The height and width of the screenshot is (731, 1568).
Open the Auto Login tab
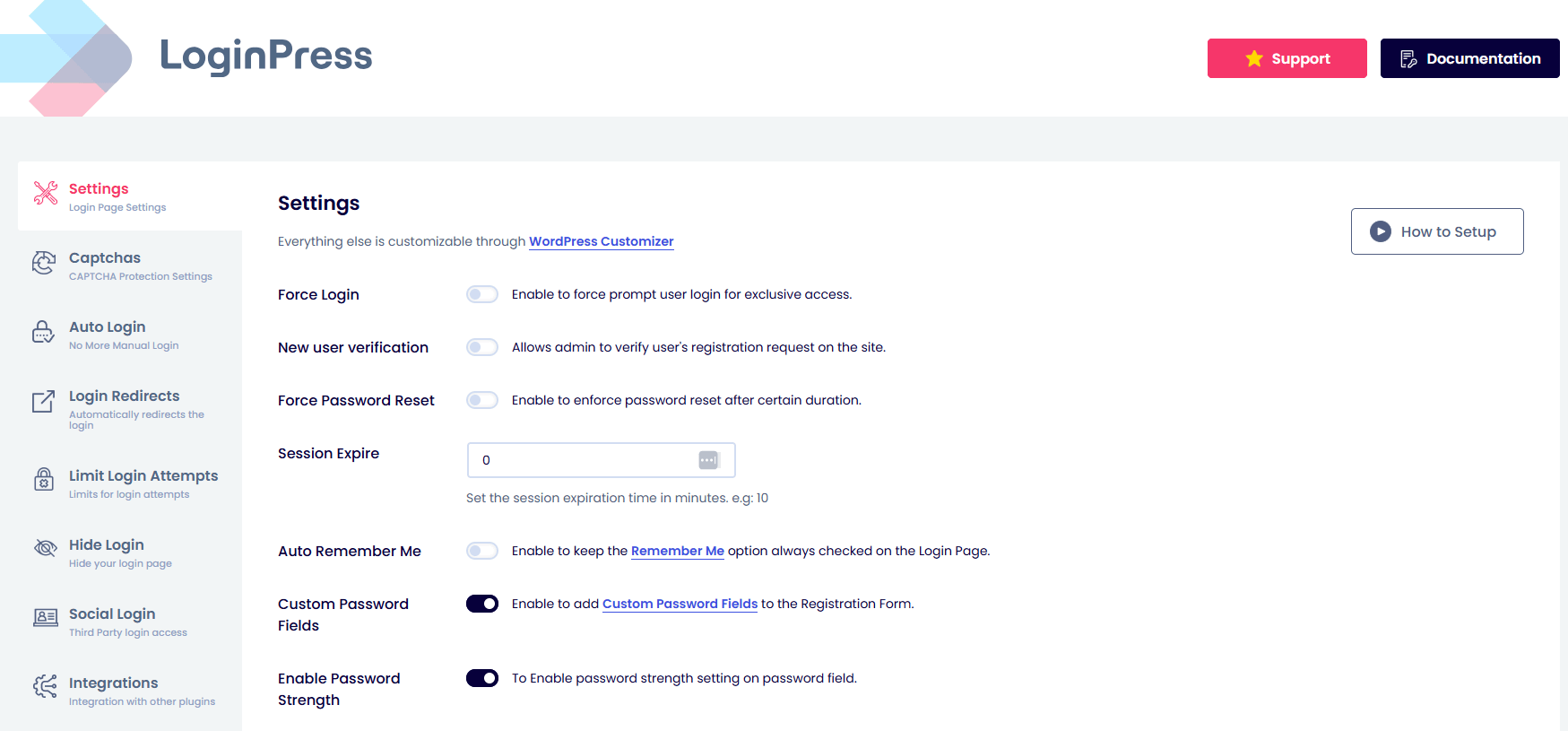point(130,335)
